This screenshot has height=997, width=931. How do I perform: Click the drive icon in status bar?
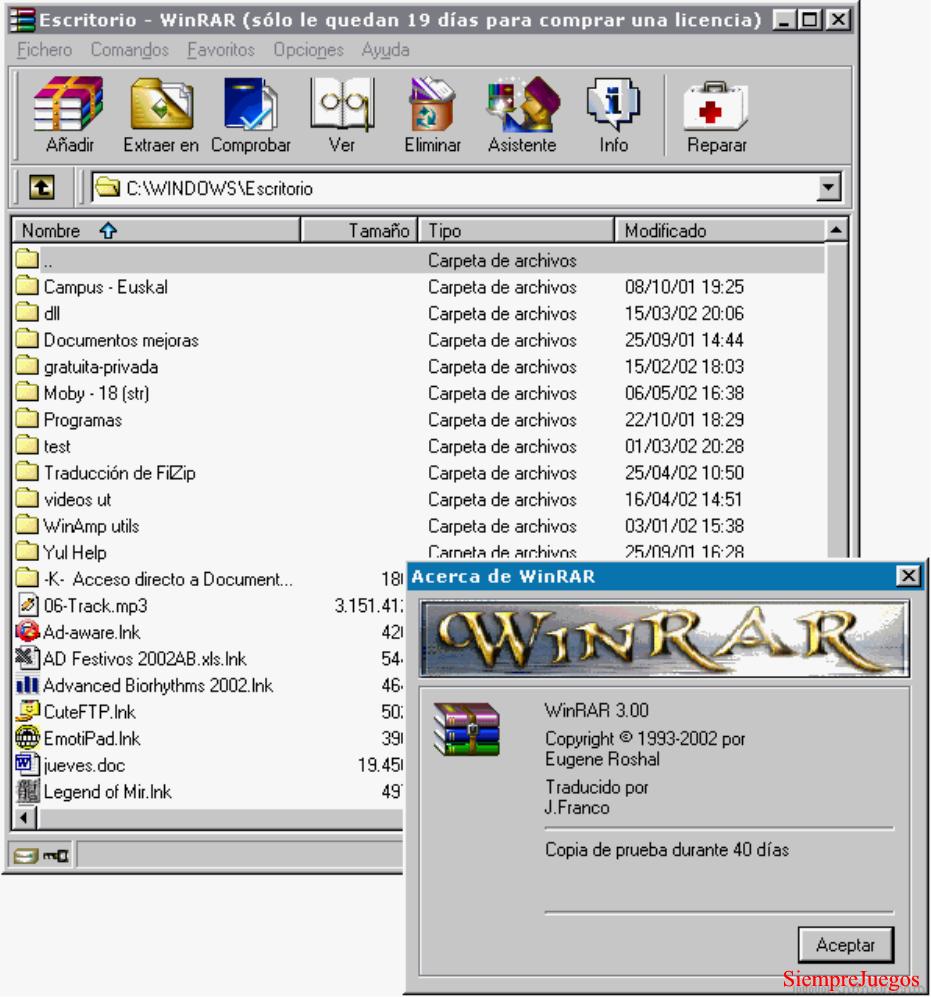(25, 856)
